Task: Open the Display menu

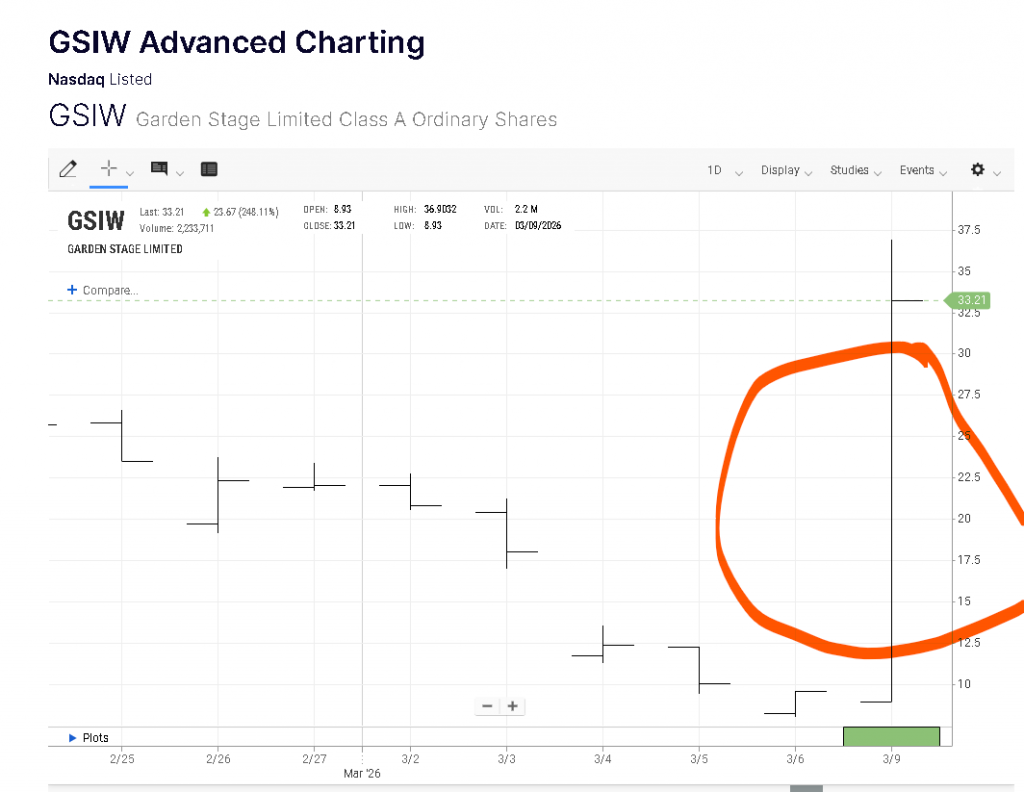Action: tap(786, 171)
